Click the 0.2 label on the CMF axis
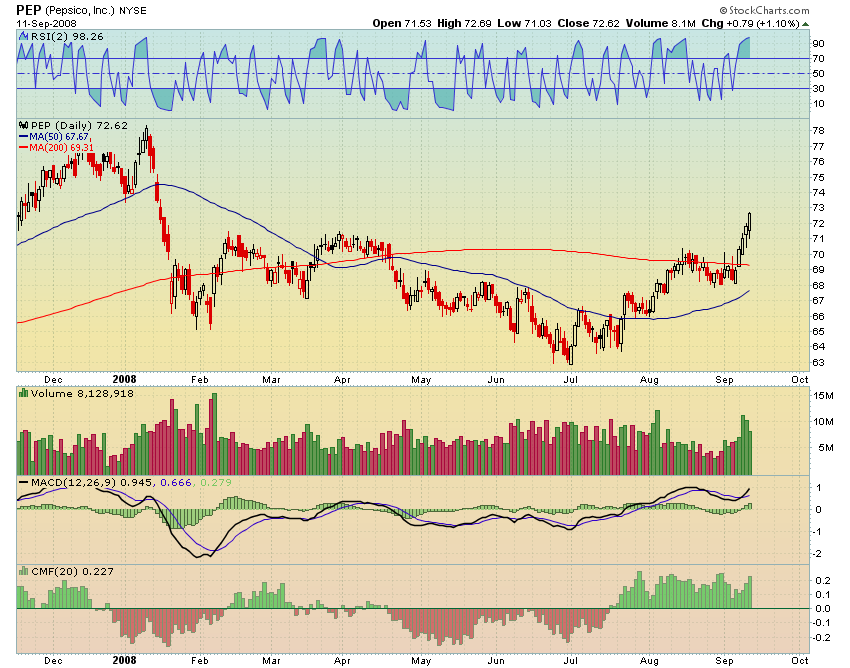This screenshot has width=850, height=668. click(823, 581)
